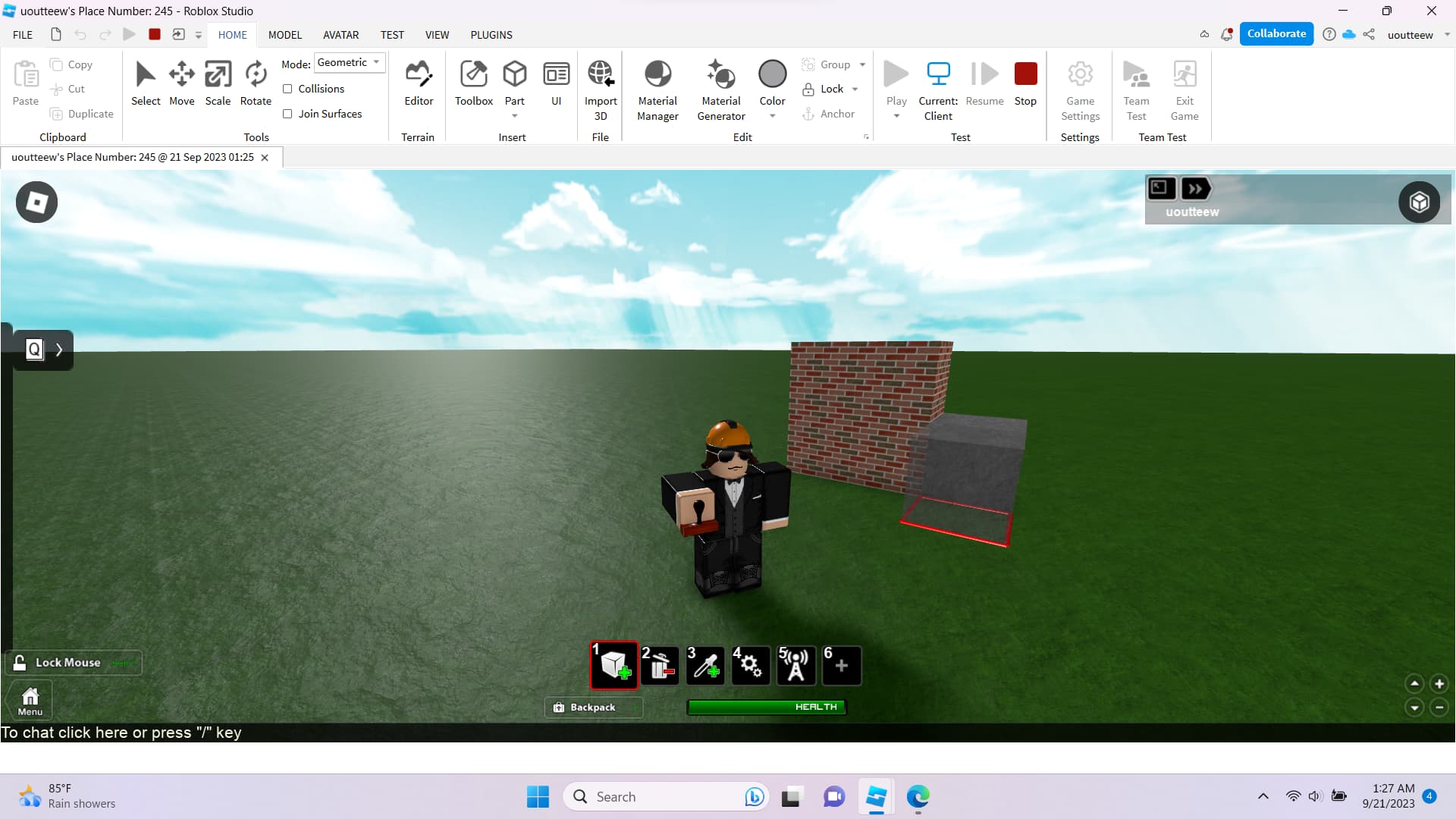The image size is (1456, 819).
Task: Select hotbar slot 5 antenna tool
Action: (x=796, y=666)
